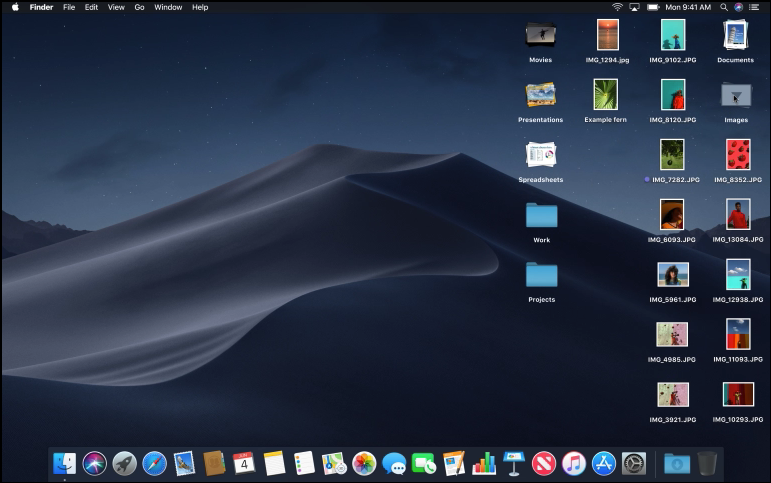Select IMG_10293.JPG thumbnail
771x483 pixels.
coord(738,394)
